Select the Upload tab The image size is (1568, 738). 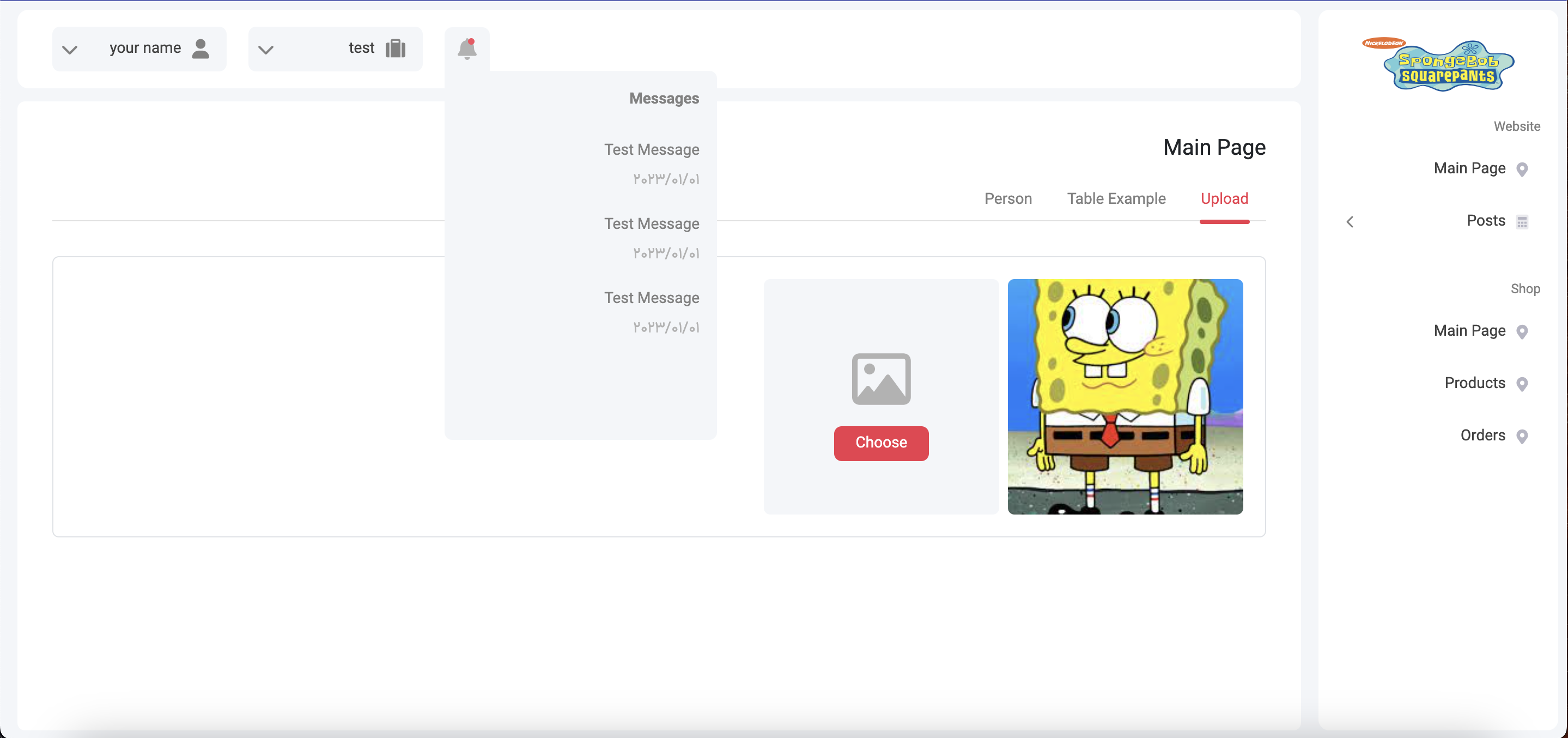[1224, 198]
